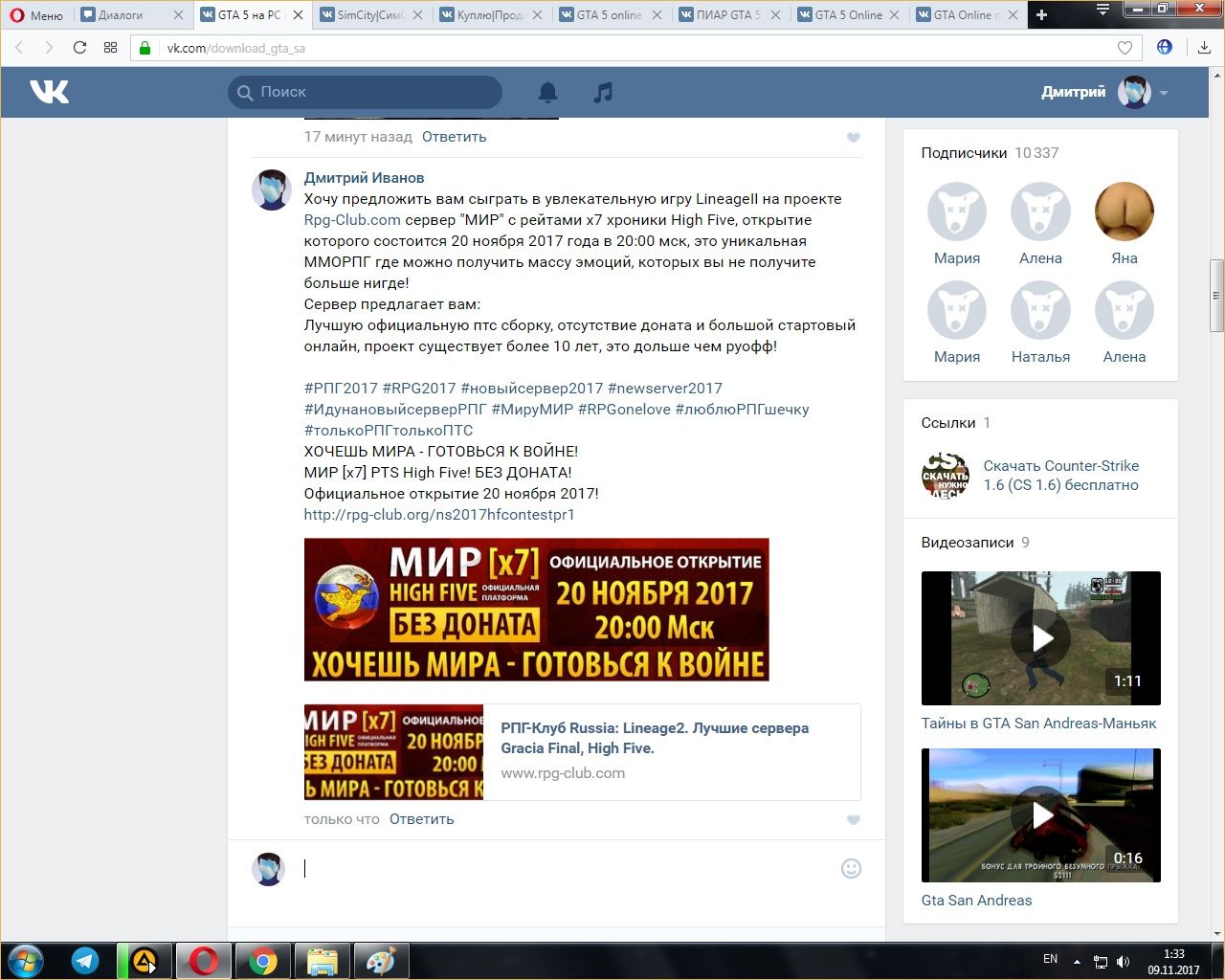Go back with browser back arrow

20,47
